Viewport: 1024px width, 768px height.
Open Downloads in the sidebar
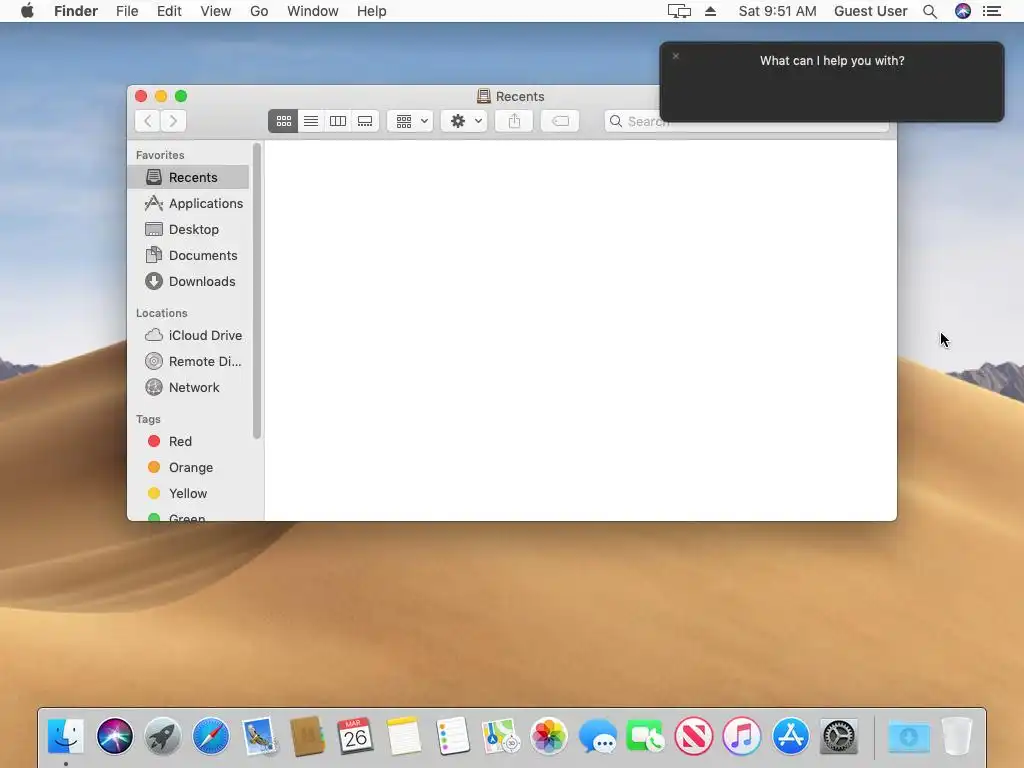(x=188, y=281)
